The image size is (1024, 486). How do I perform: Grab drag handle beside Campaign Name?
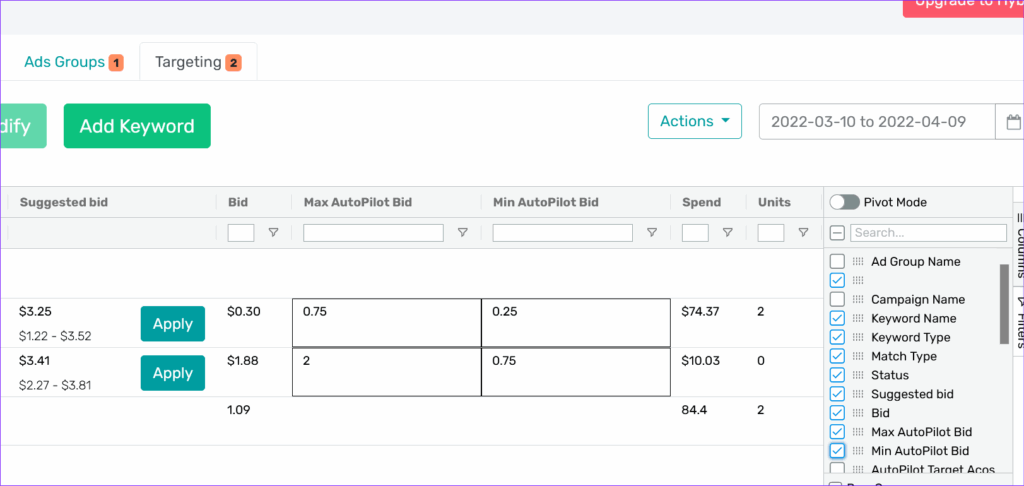pos(857,299)
